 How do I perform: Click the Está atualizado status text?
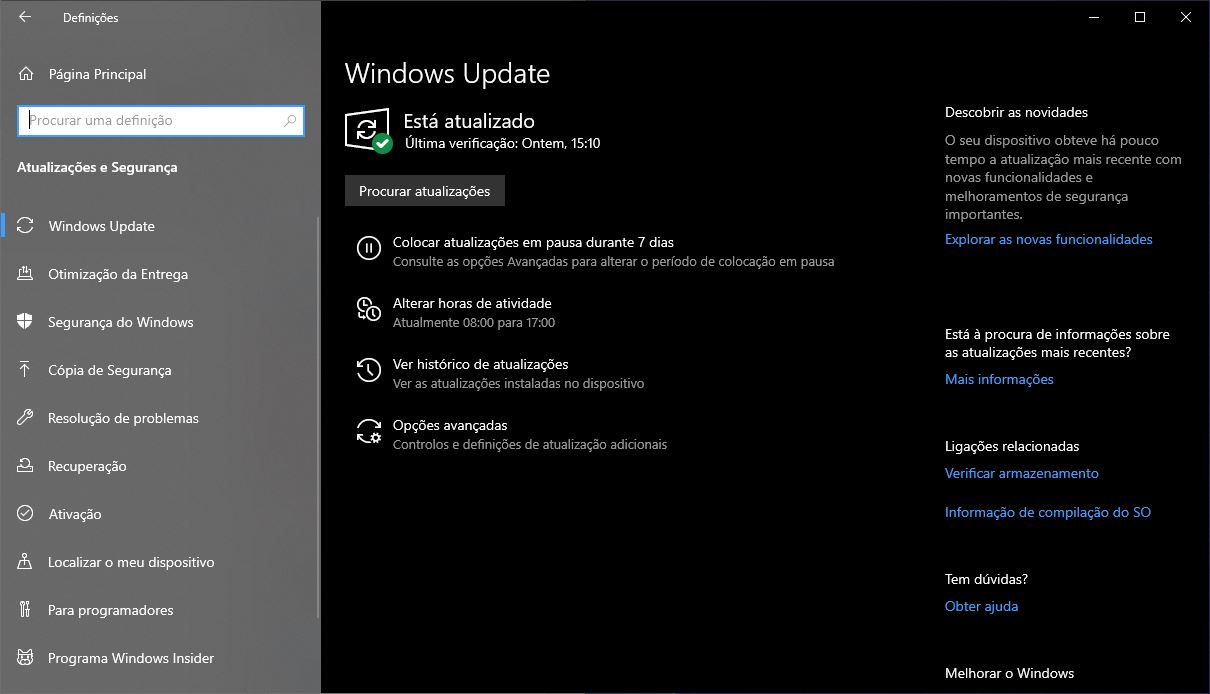pos(469,121)
